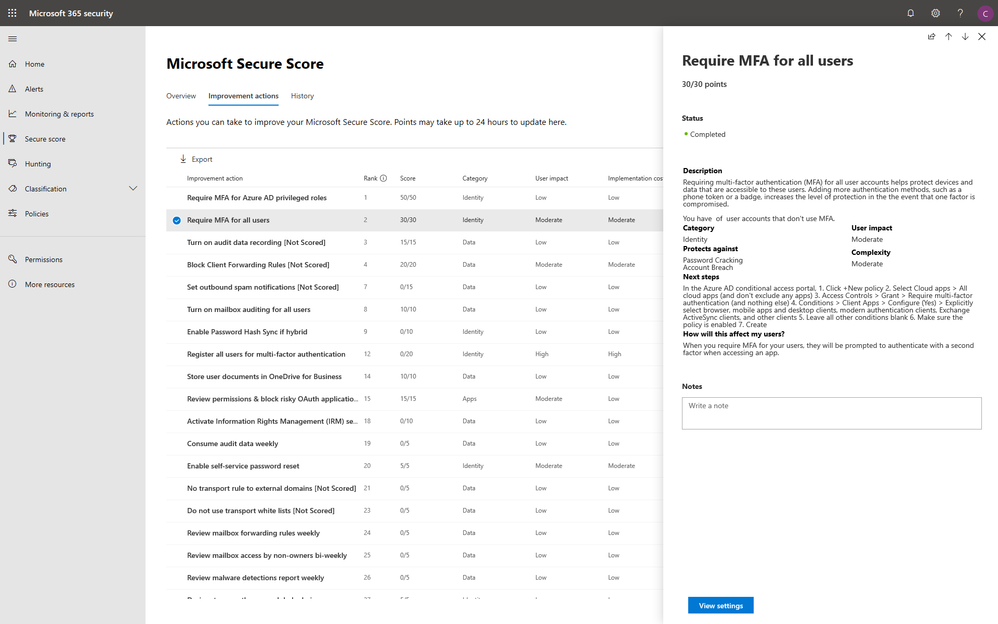Click the Hunting icon in sidebar

(x=12, y=163)
